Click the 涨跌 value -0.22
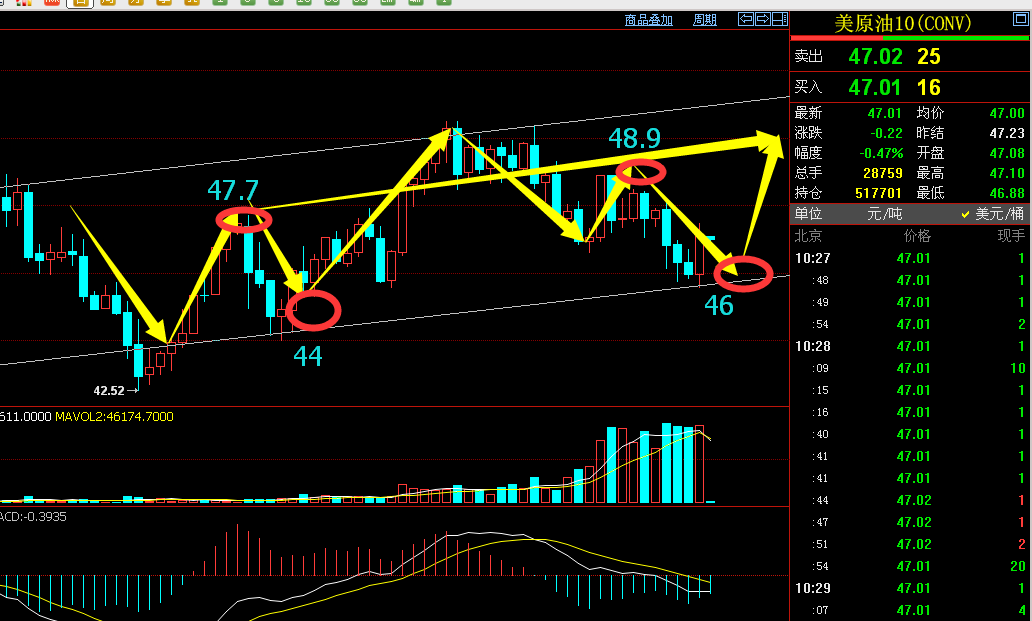The image size is (1032, 621). pos(886,134)
